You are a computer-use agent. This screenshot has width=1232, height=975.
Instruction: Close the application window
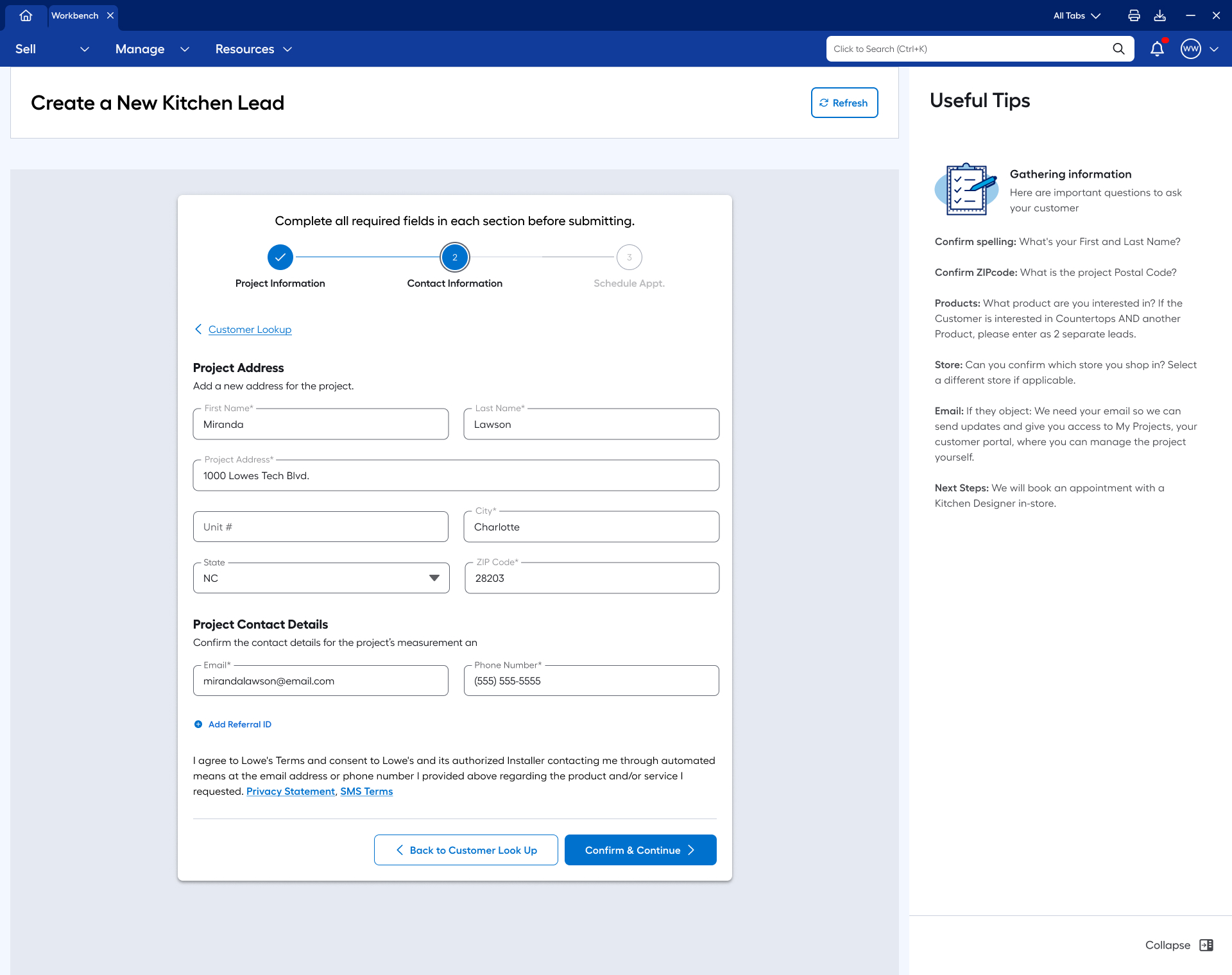(x=1216, y=15)
